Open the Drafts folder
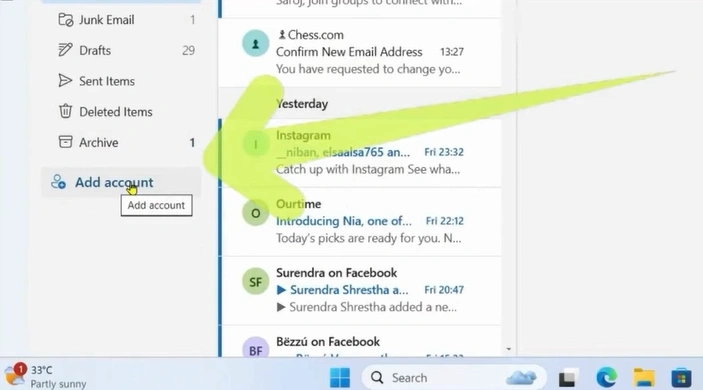This screenshot has height=390, width=703. point(121,50)
